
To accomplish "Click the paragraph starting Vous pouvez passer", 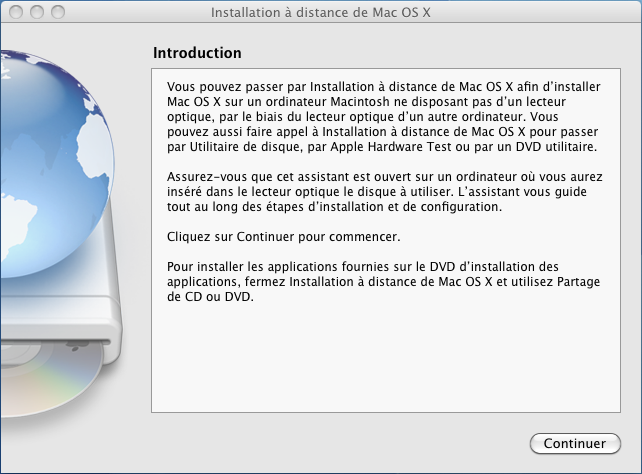I will [x=384, y=117].
